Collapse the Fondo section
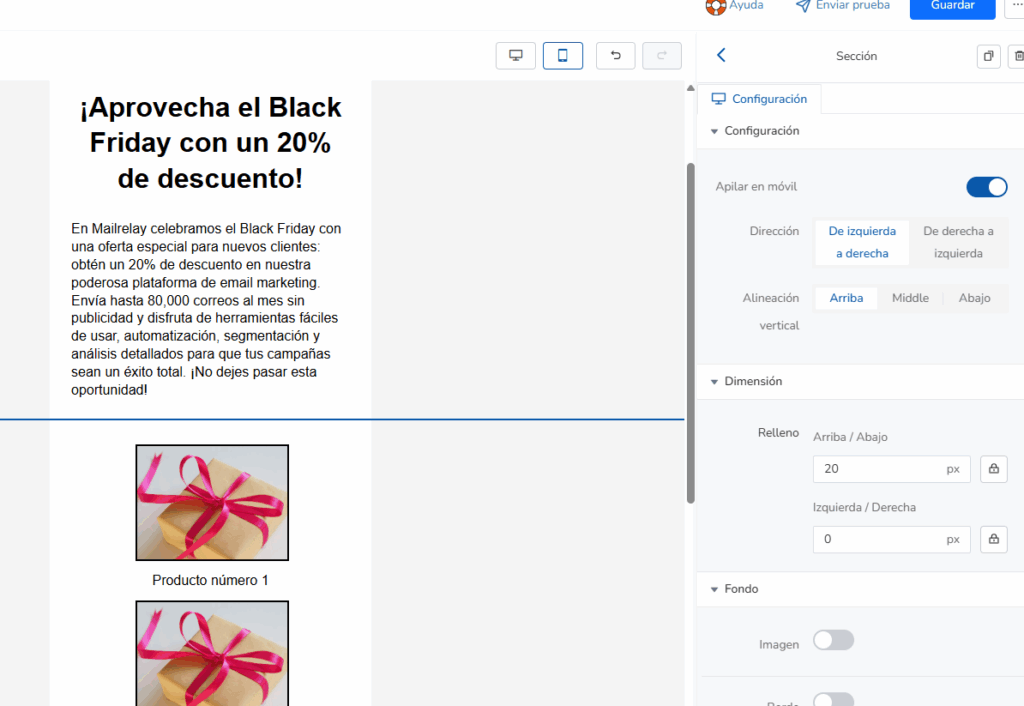Screen dimensions: 1024x706 pos(714,589)
